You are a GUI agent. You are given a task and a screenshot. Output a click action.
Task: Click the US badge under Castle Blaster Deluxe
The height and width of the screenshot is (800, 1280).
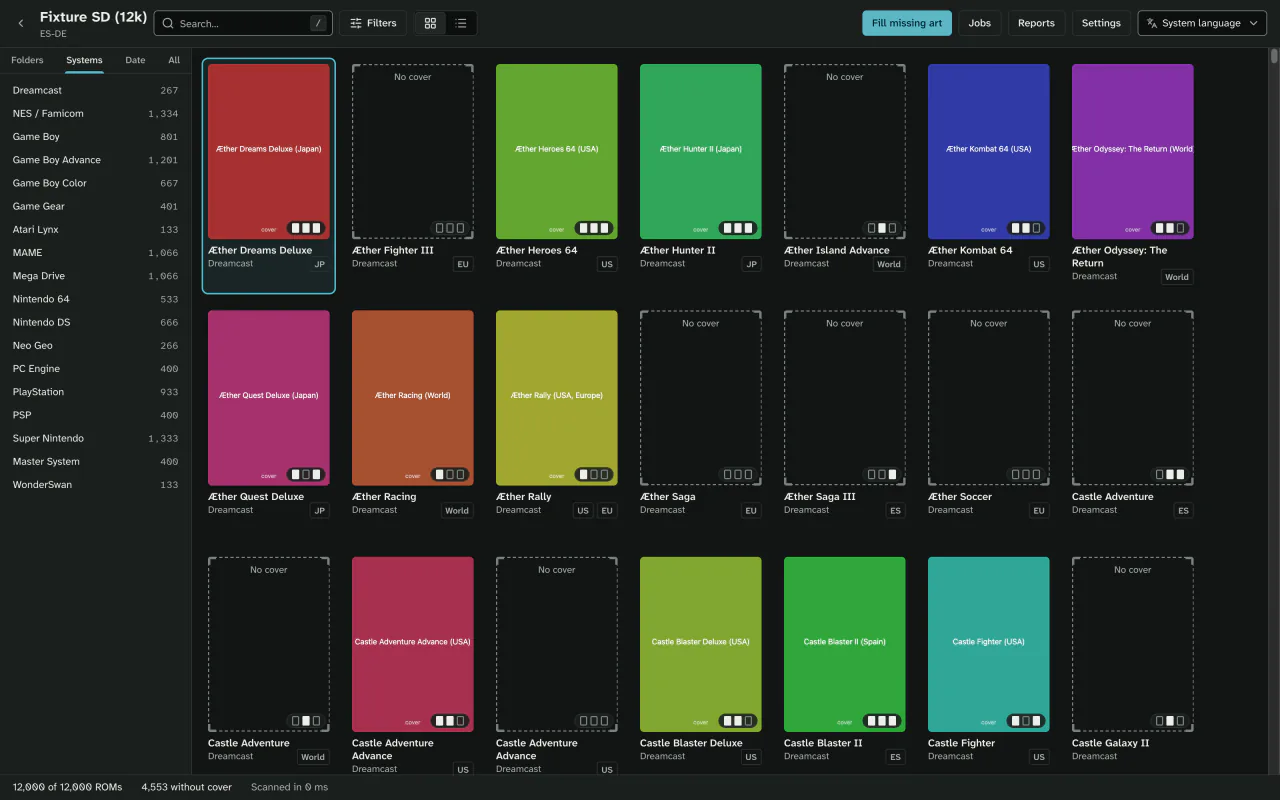(x=751, y=757)
